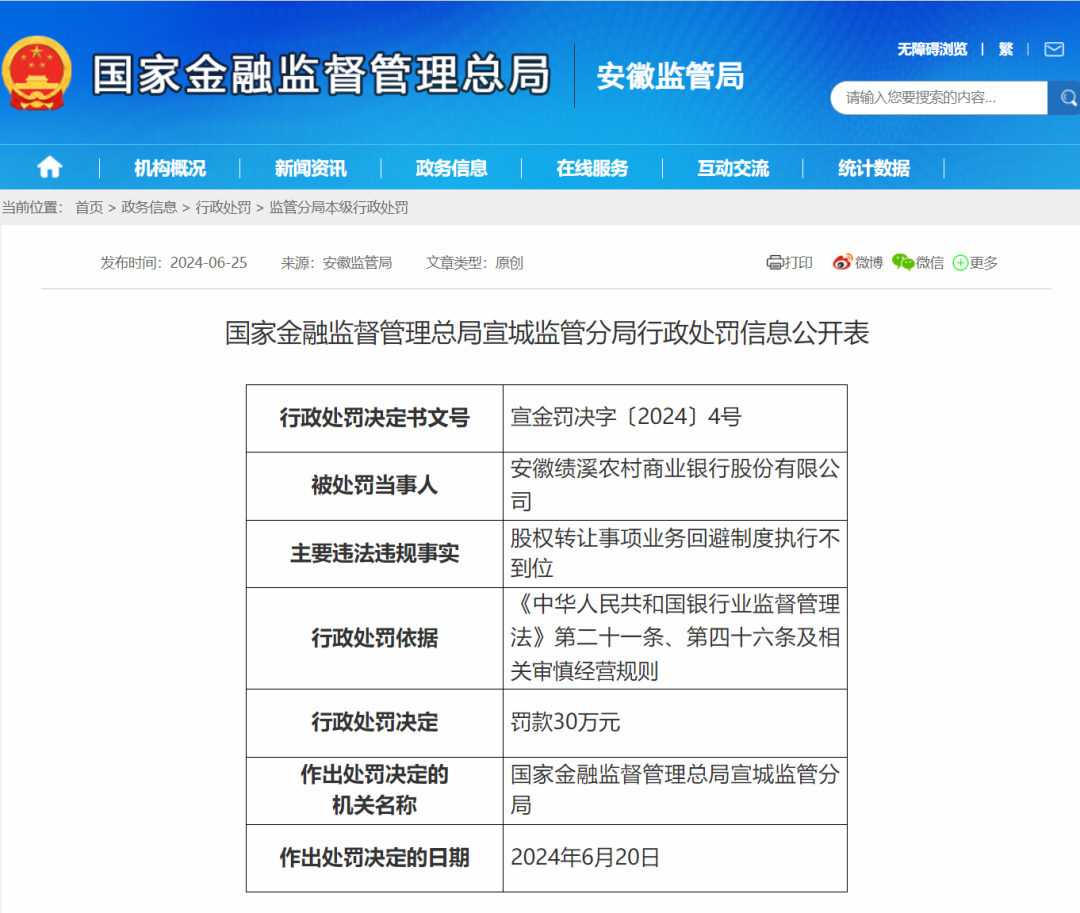Click the legal basis cell 中华人民共和国银行业监督管理法

tap(675, 638)
